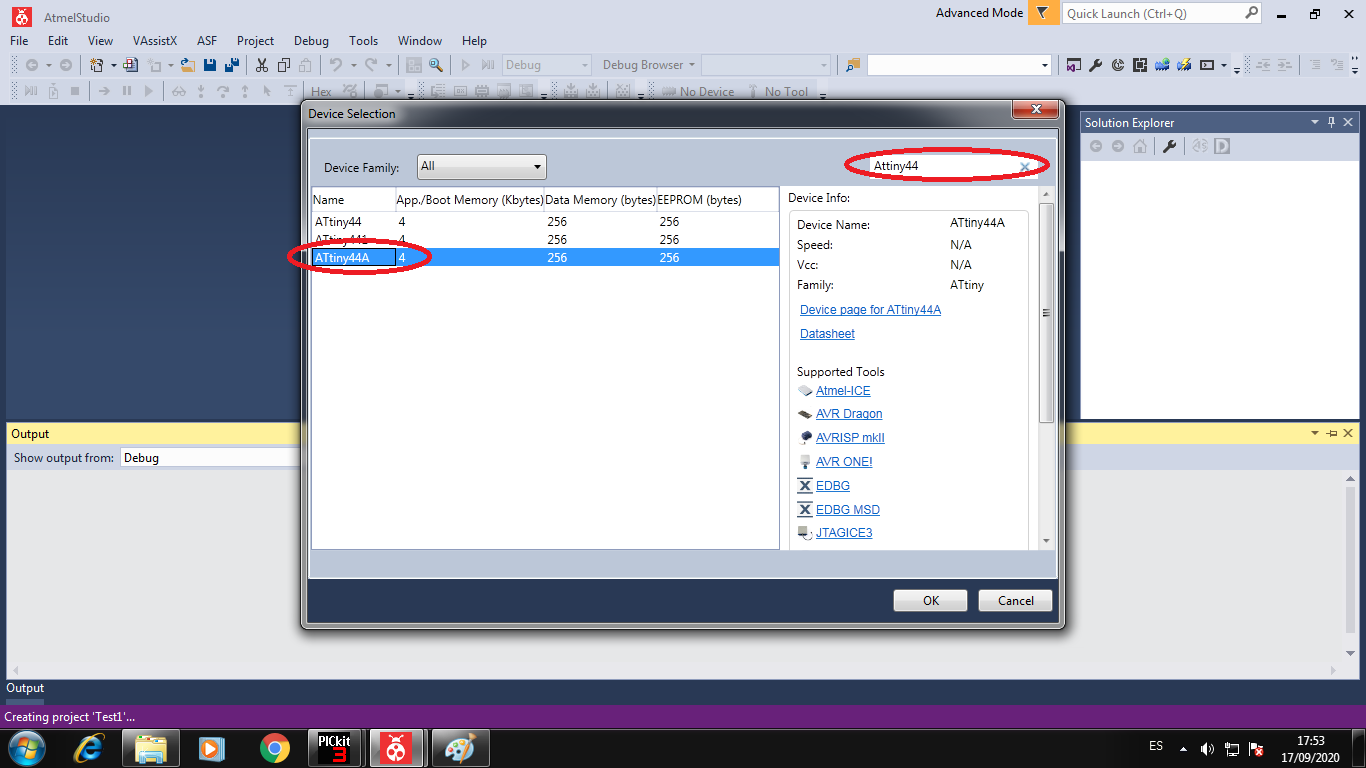This screenshot has width=1366, height=768.
Task: Save the current file with the single floppy icon
Action: (210, 65)
